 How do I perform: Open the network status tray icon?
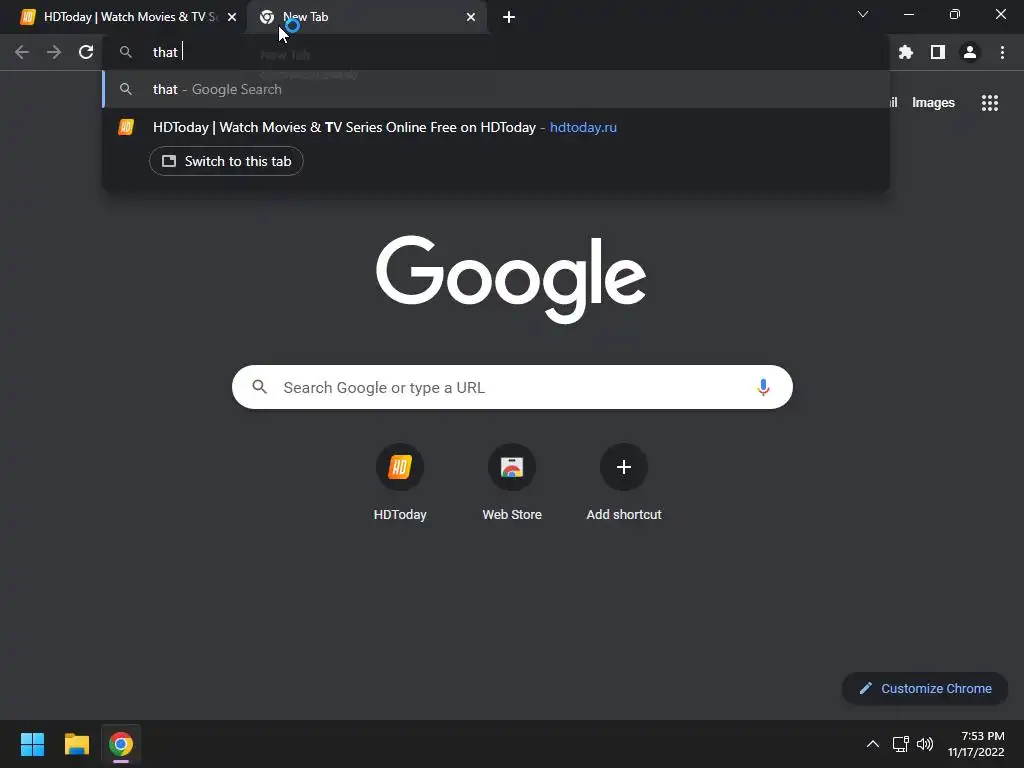pyautogui.click(x=901, y=744)
